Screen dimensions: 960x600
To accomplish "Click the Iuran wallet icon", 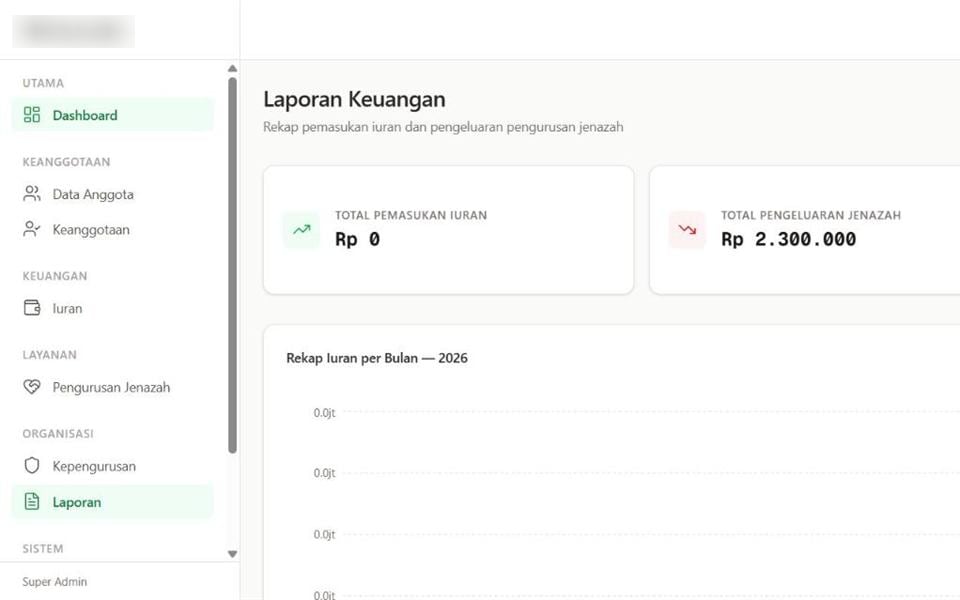I will click(x=32, y=307).
